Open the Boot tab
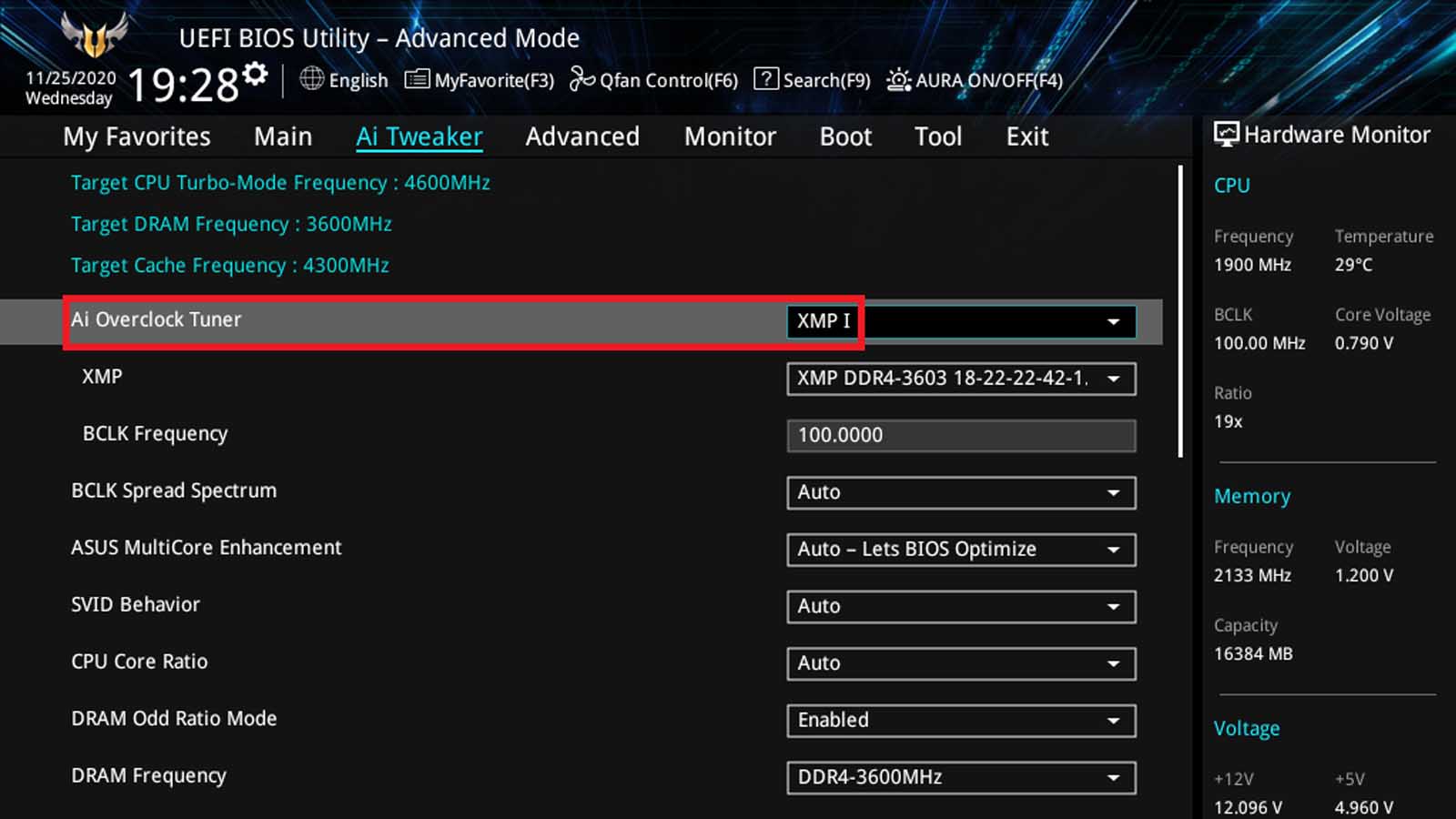This screenshot has height=819, width=1456. coord(844,136)
